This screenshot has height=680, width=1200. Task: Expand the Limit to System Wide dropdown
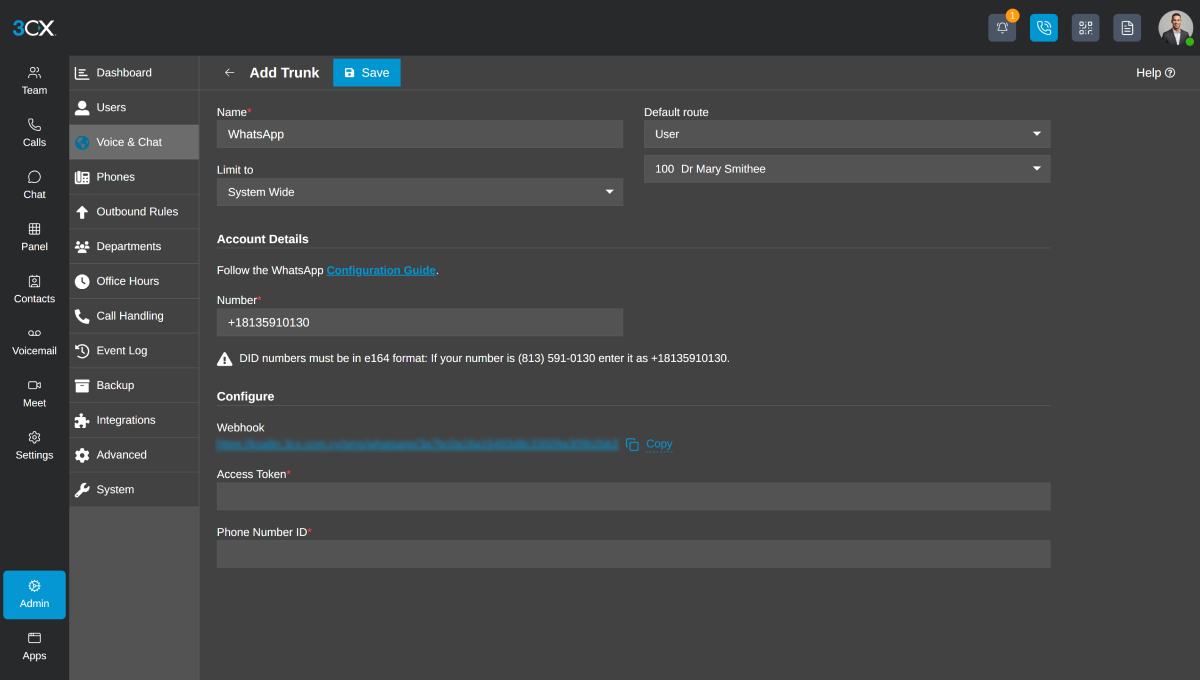420,192
